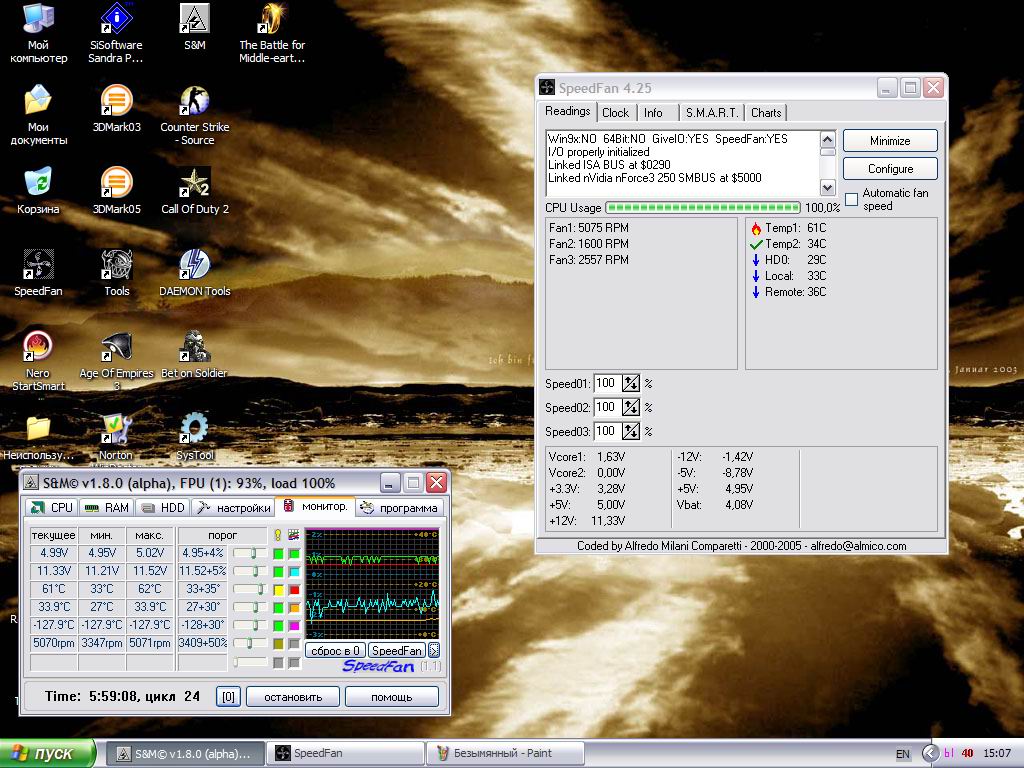Adjust the Speed03 spinner arrows
This screenshot has width=1024, height=768.
630,431
